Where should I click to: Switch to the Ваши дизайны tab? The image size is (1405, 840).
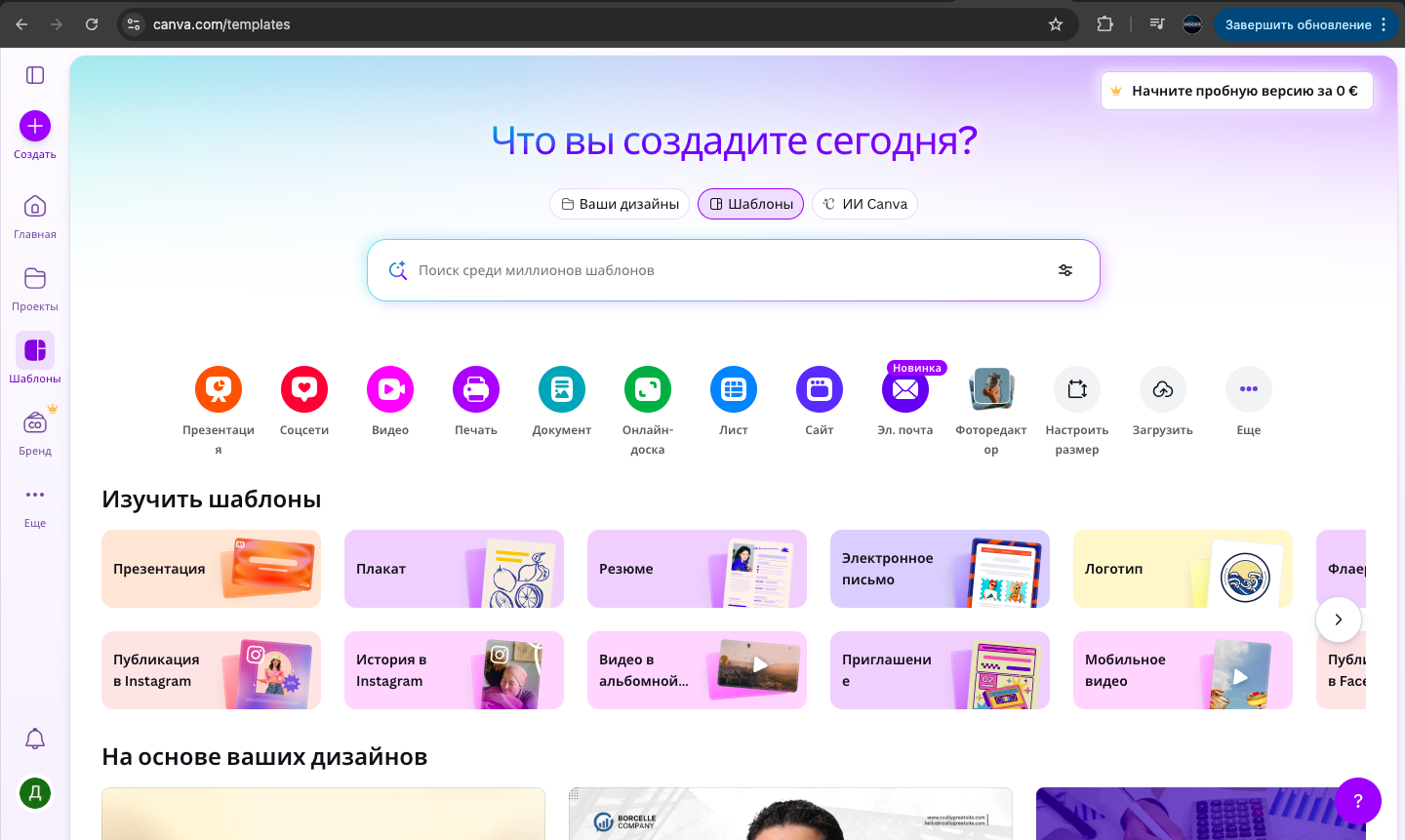620,204
